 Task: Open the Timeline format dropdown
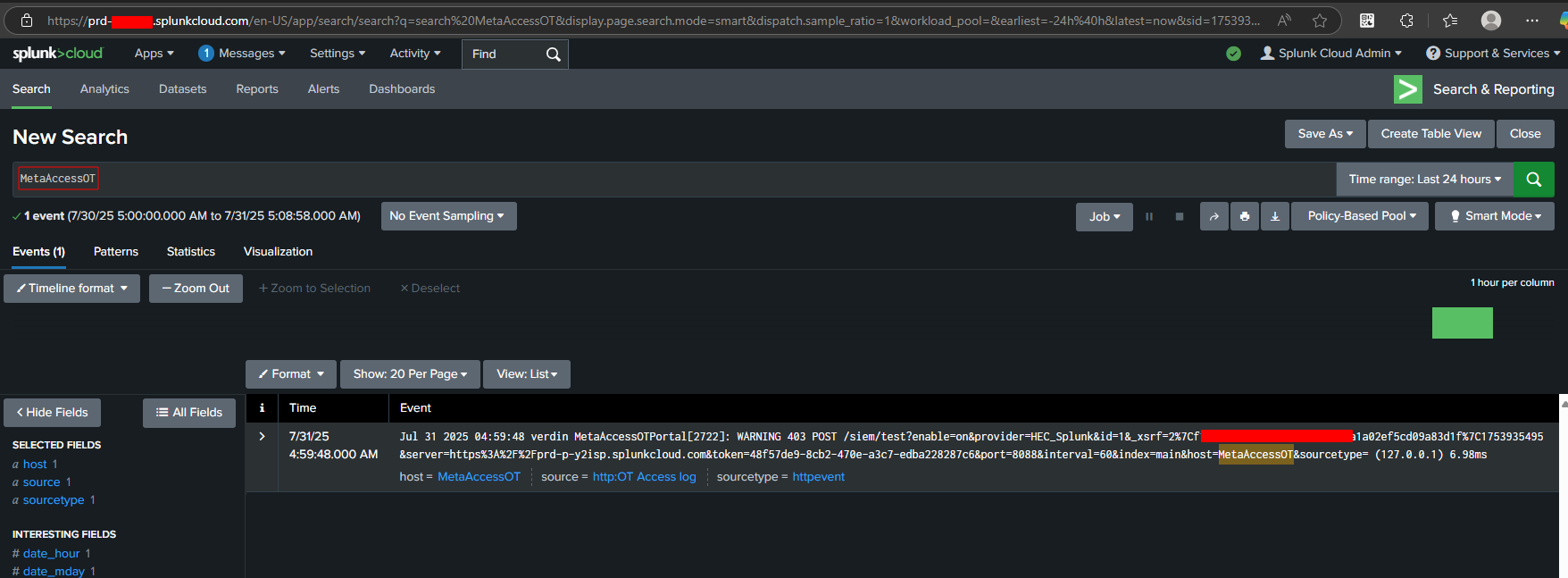click(72, 289)
